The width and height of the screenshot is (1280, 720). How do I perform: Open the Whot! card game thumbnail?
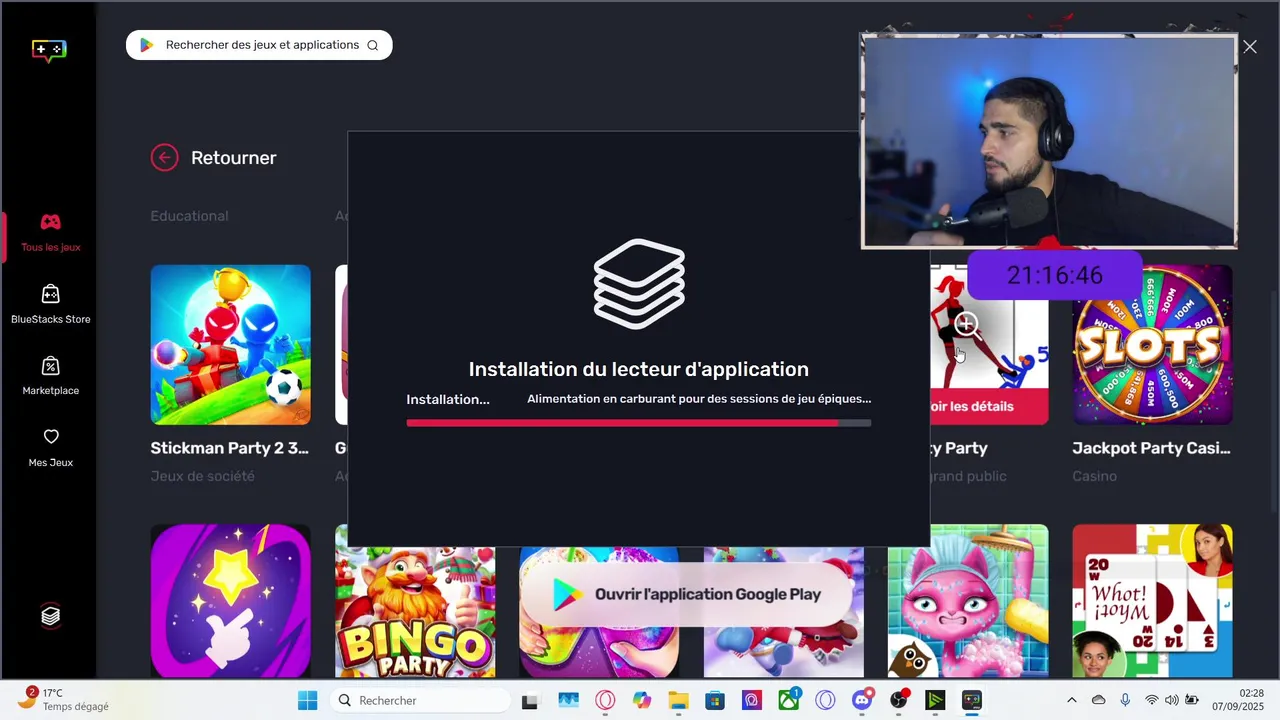point(1152,601)
